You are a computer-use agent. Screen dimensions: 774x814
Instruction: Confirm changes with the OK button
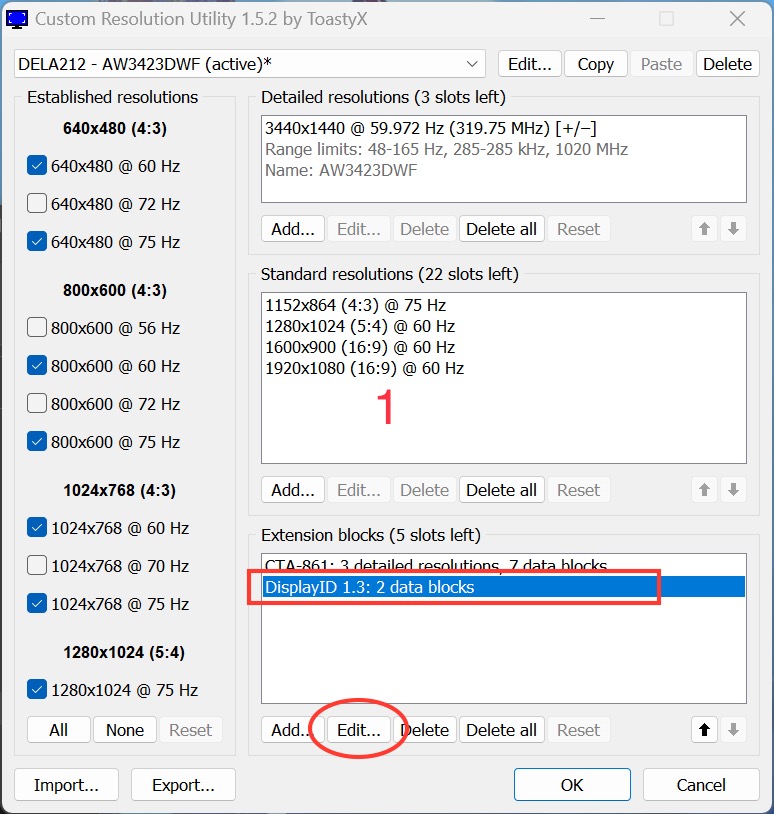(x=572, y=785)
